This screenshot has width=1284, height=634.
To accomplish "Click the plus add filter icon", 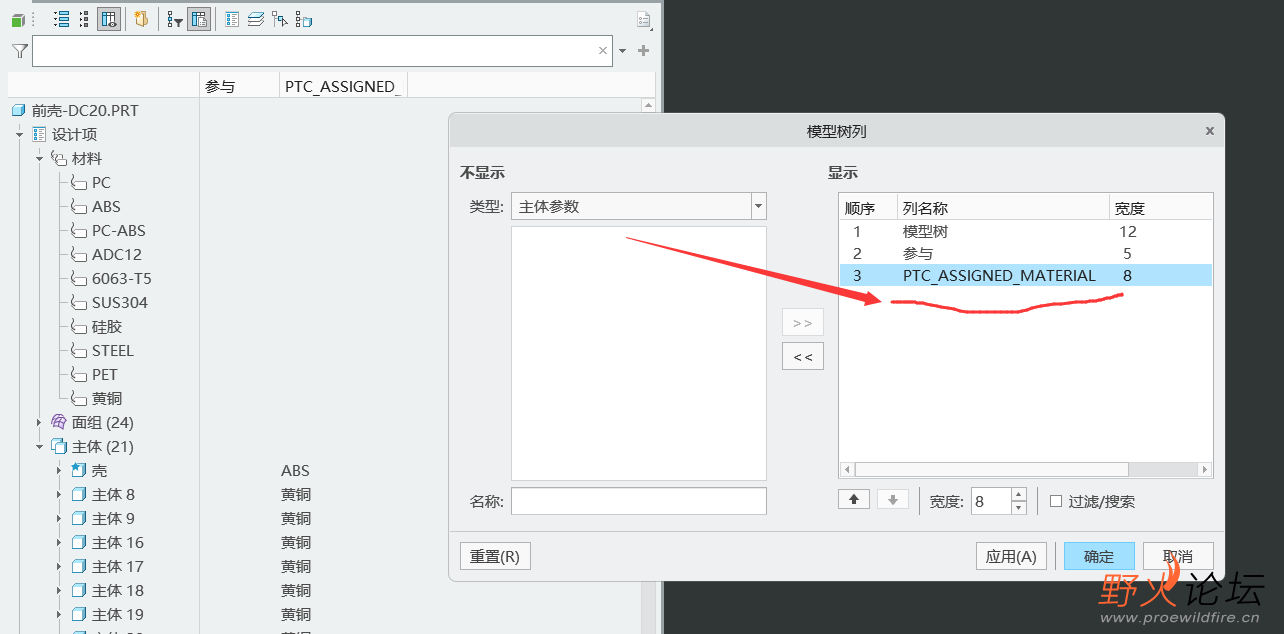I will [643, 51].
